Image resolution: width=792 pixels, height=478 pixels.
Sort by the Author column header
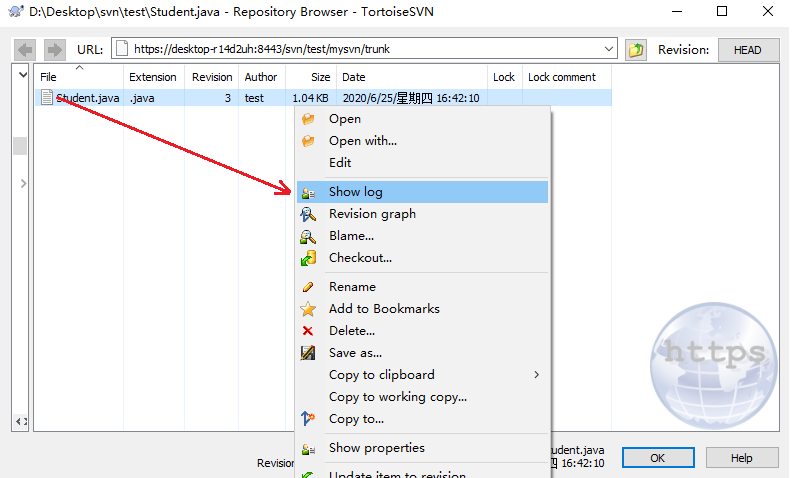[262, 77]
